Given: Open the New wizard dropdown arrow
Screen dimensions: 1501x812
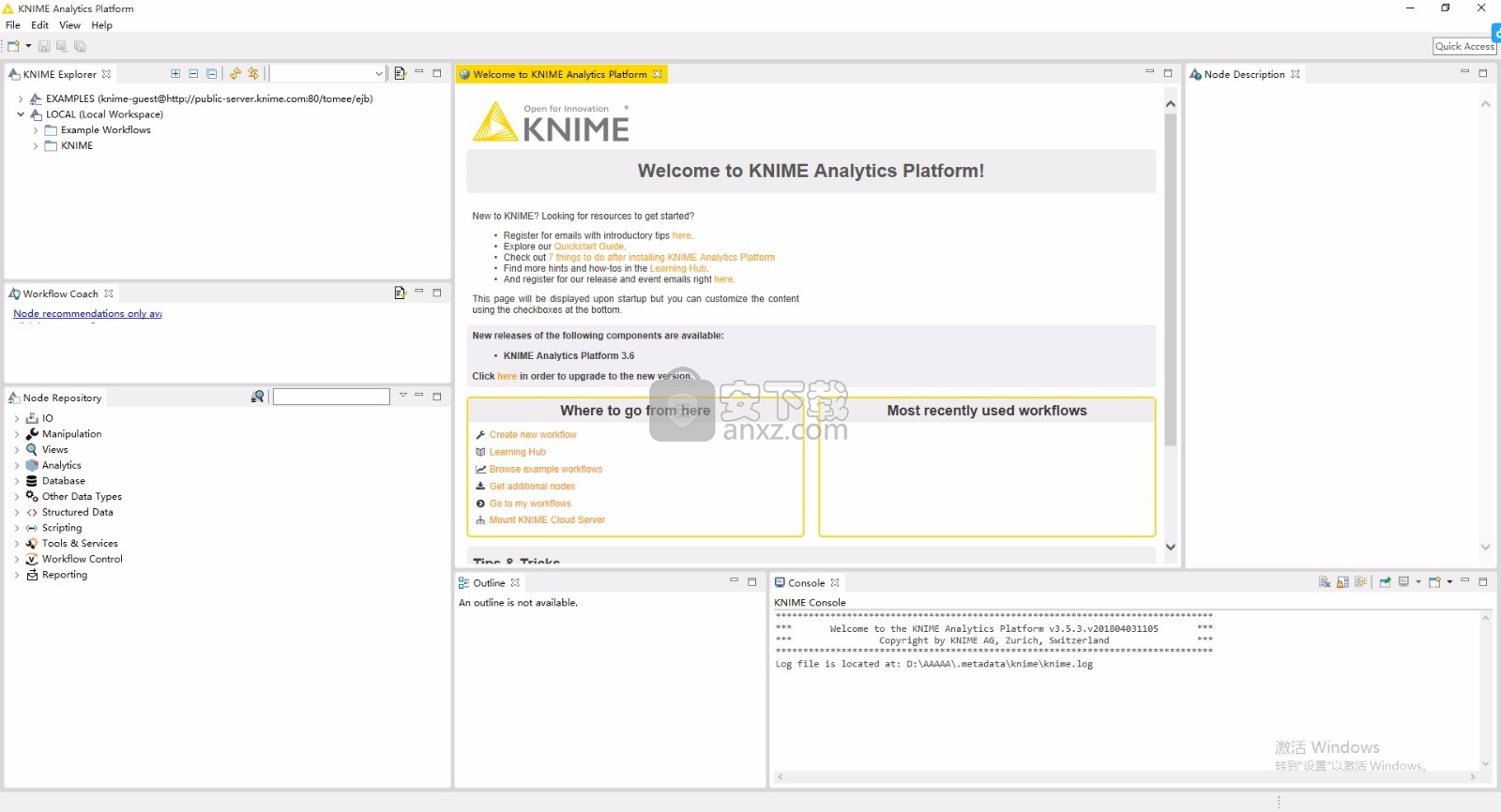Looking at the screenshot, I should coord(28,46).
